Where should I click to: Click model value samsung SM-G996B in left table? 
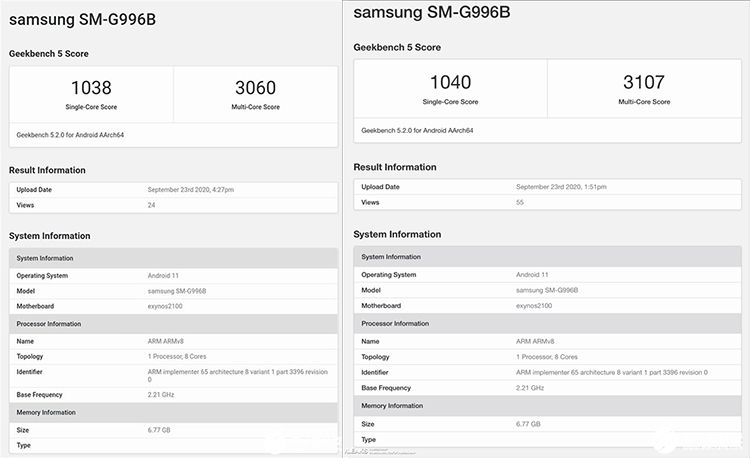[x=176, y=291]
